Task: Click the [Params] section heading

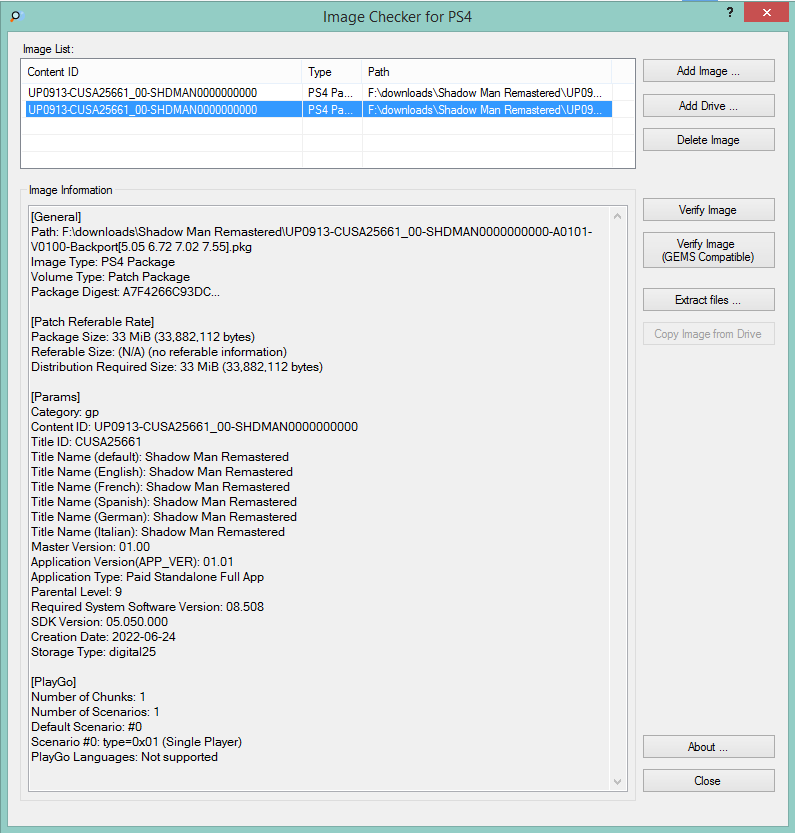Action: click(55, 397)
